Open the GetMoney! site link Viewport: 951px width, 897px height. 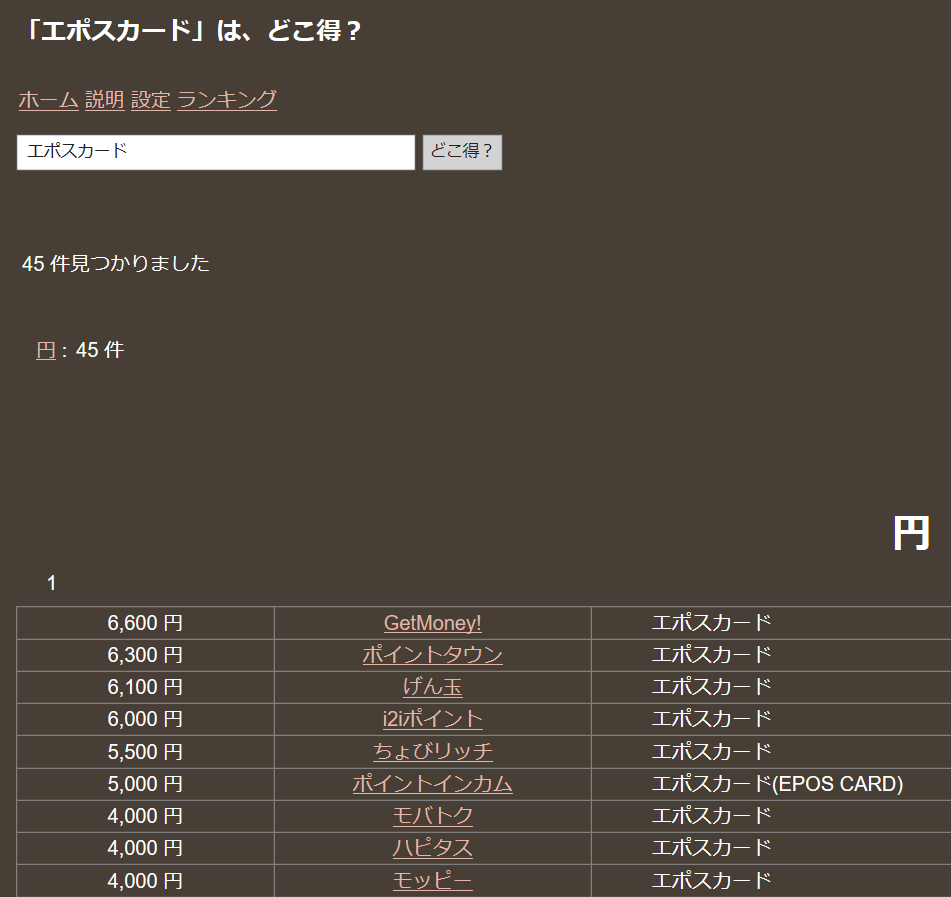point(432,623)
